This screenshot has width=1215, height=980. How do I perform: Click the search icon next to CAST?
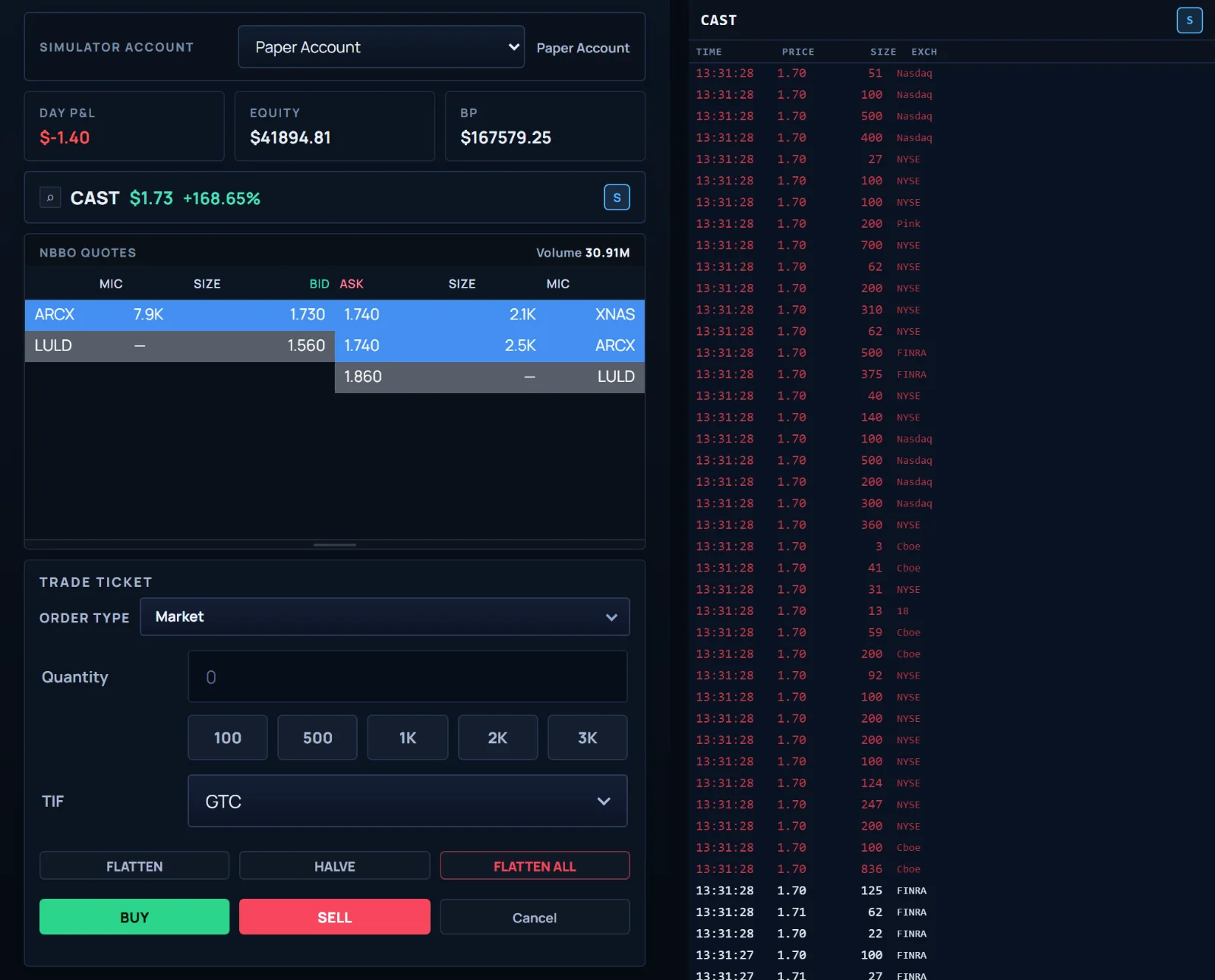(50, 198)
